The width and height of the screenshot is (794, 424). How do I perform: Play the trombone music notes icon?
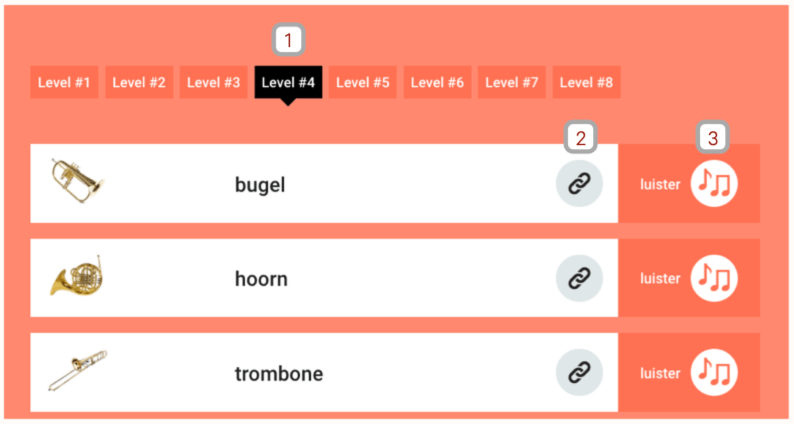click(714, 372)
